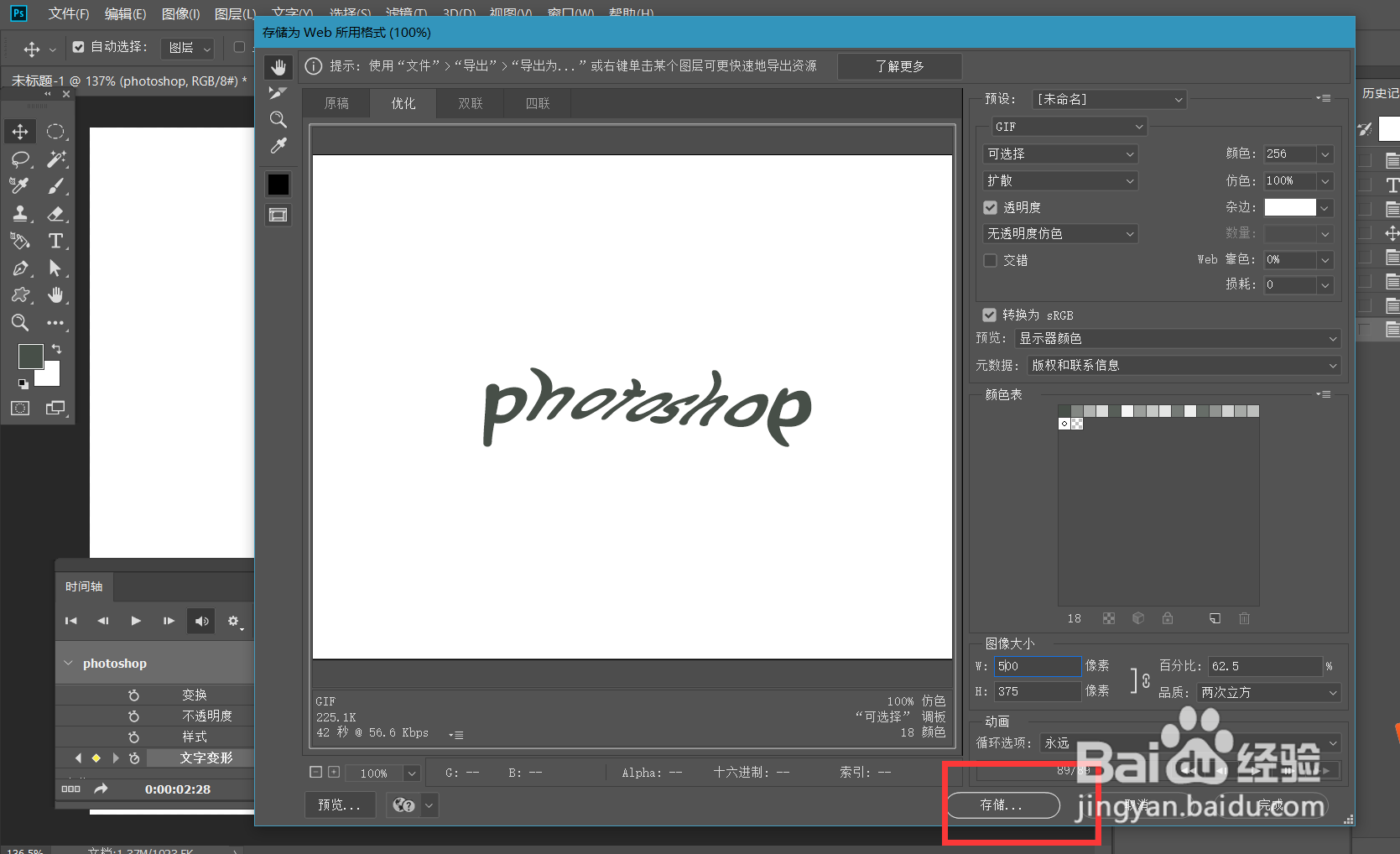Switch to the 2-Up tab
This screenshot has width=1400, height=854.
tap(471, 103)
